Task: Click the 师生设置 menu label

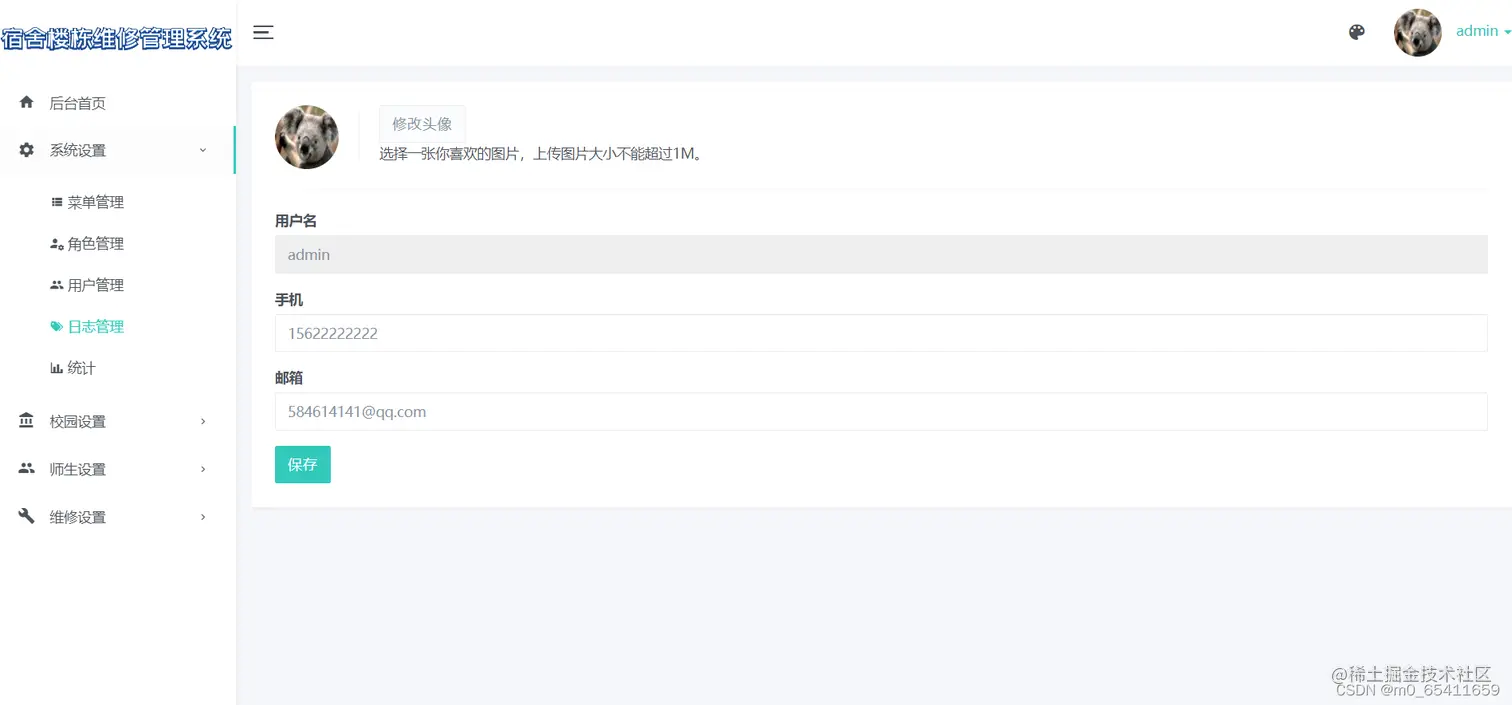Action: 78,469
